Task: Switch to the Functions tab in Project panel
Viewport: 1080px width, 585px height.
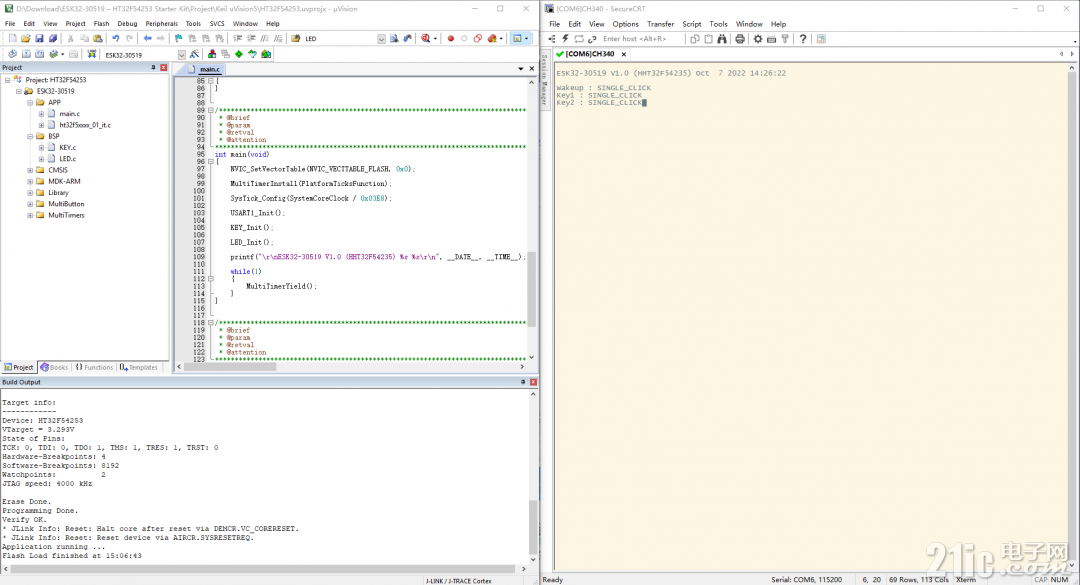Action: click(x=94, y=367)
